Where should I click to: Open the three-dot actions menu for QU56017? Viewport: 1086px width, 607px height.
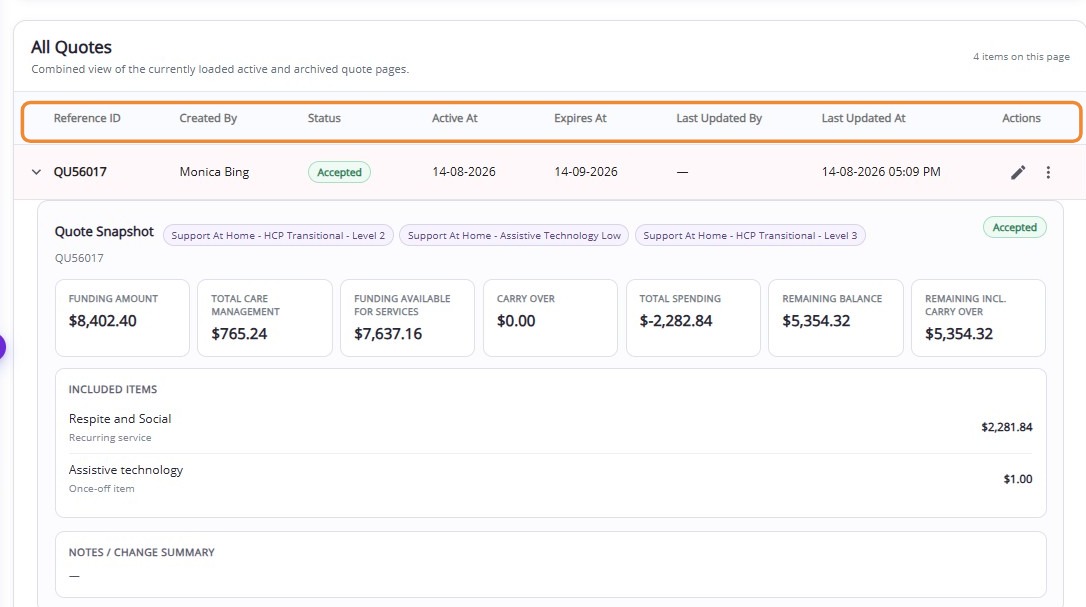(x=1048, y=173)
